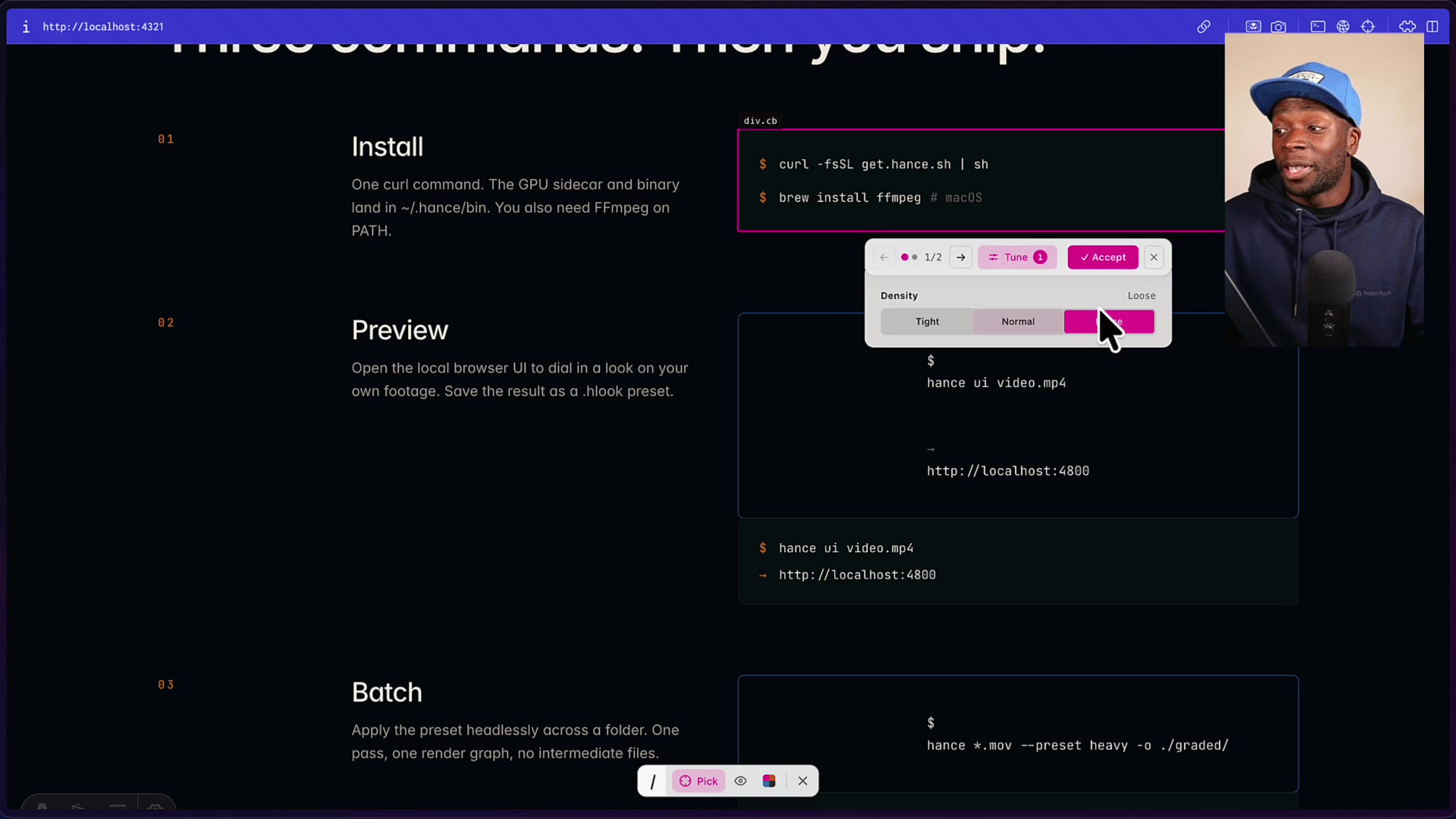Click the camera screenshot icon

(1279, 27)
